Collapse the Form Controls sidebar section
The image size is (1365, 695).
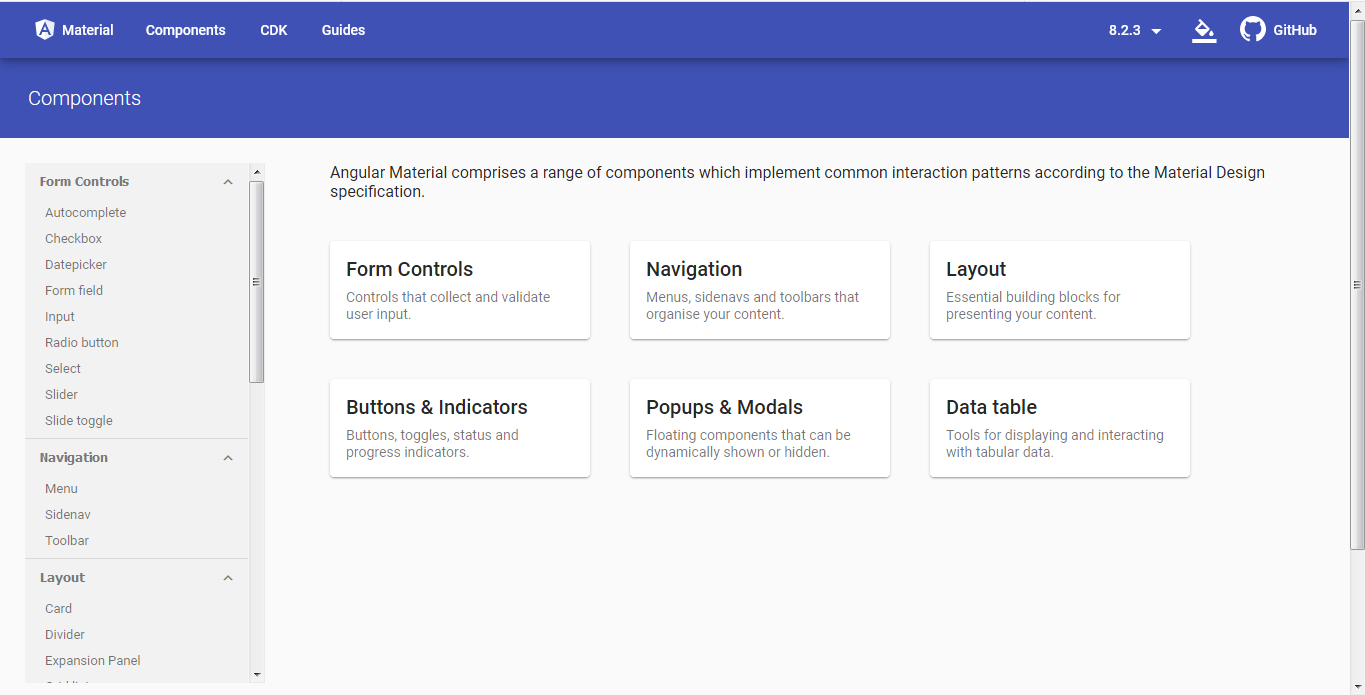pyautogui.click(x=228, y=181)
